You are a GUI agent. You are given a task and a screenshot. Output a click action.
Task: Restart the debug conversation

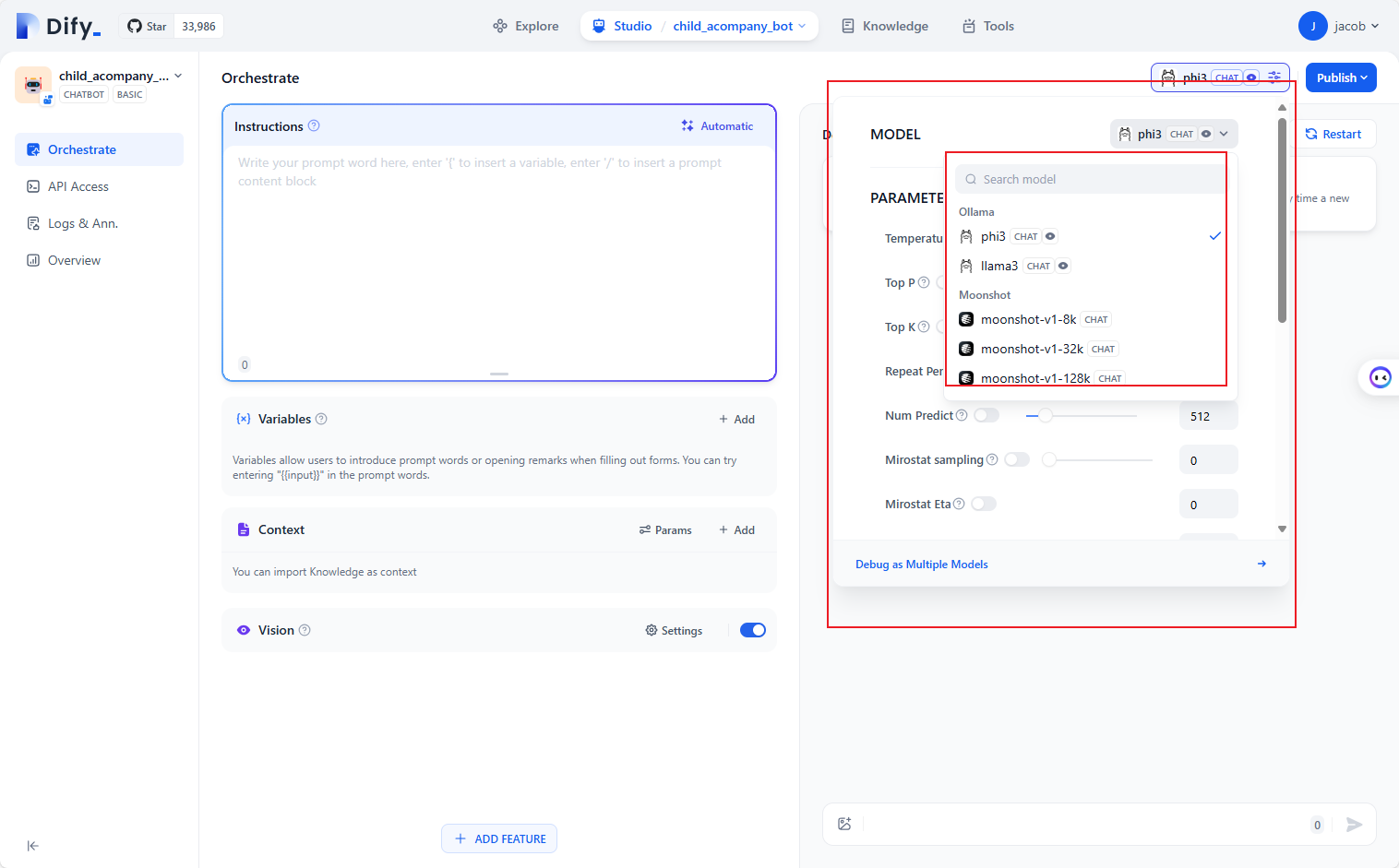tap(1333, 134)
